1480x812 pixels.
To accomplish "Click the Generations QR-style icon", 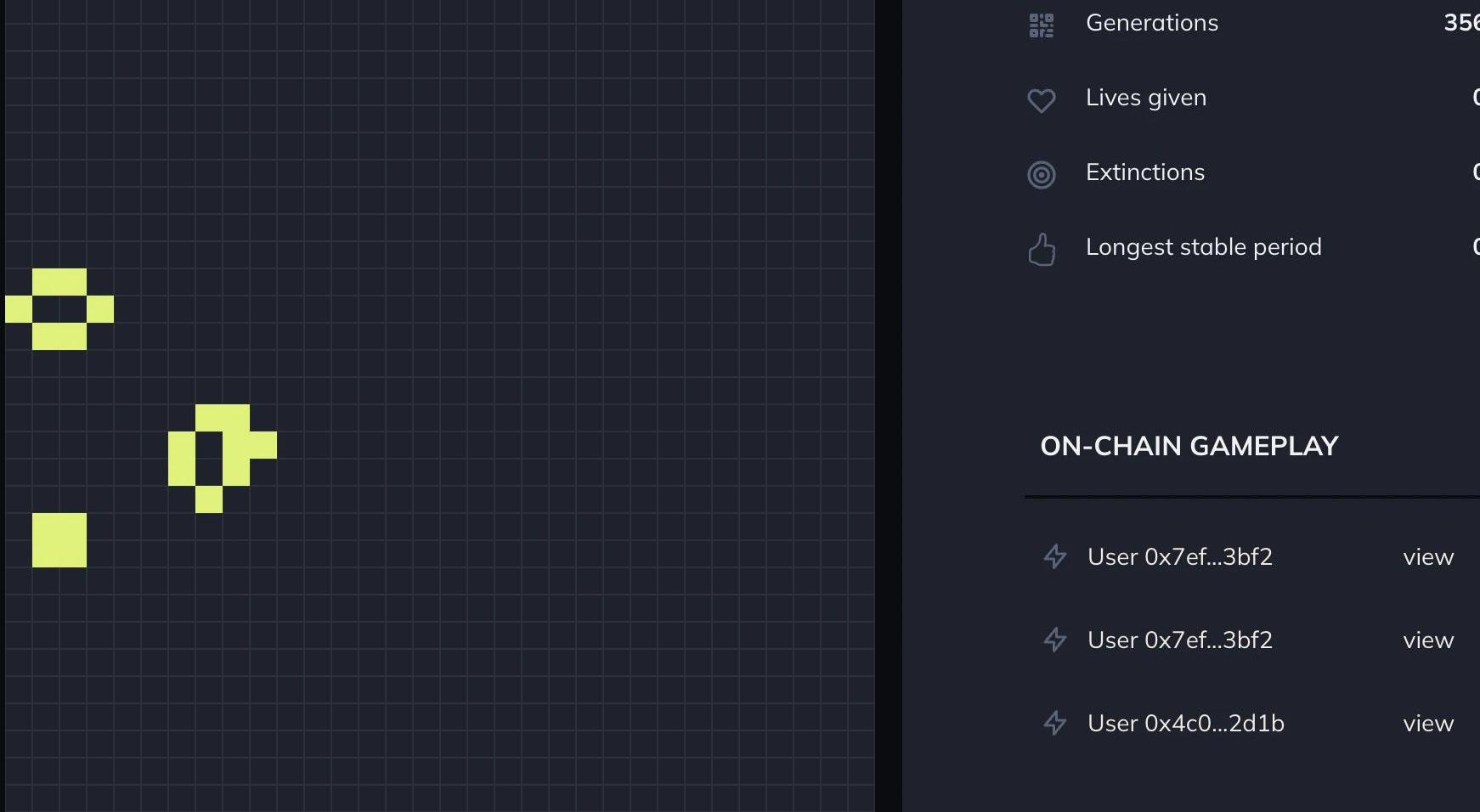I will 1041,25.
